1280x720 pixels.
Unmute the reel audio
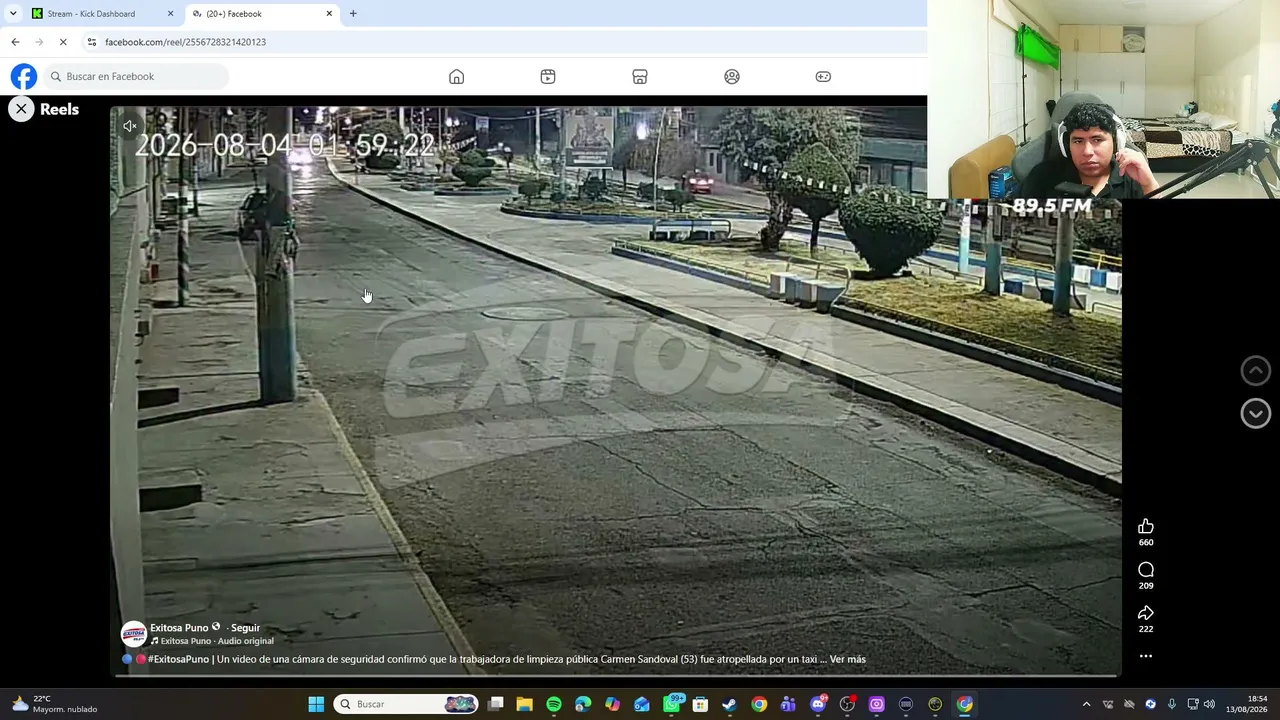click(x=130, y=126)
